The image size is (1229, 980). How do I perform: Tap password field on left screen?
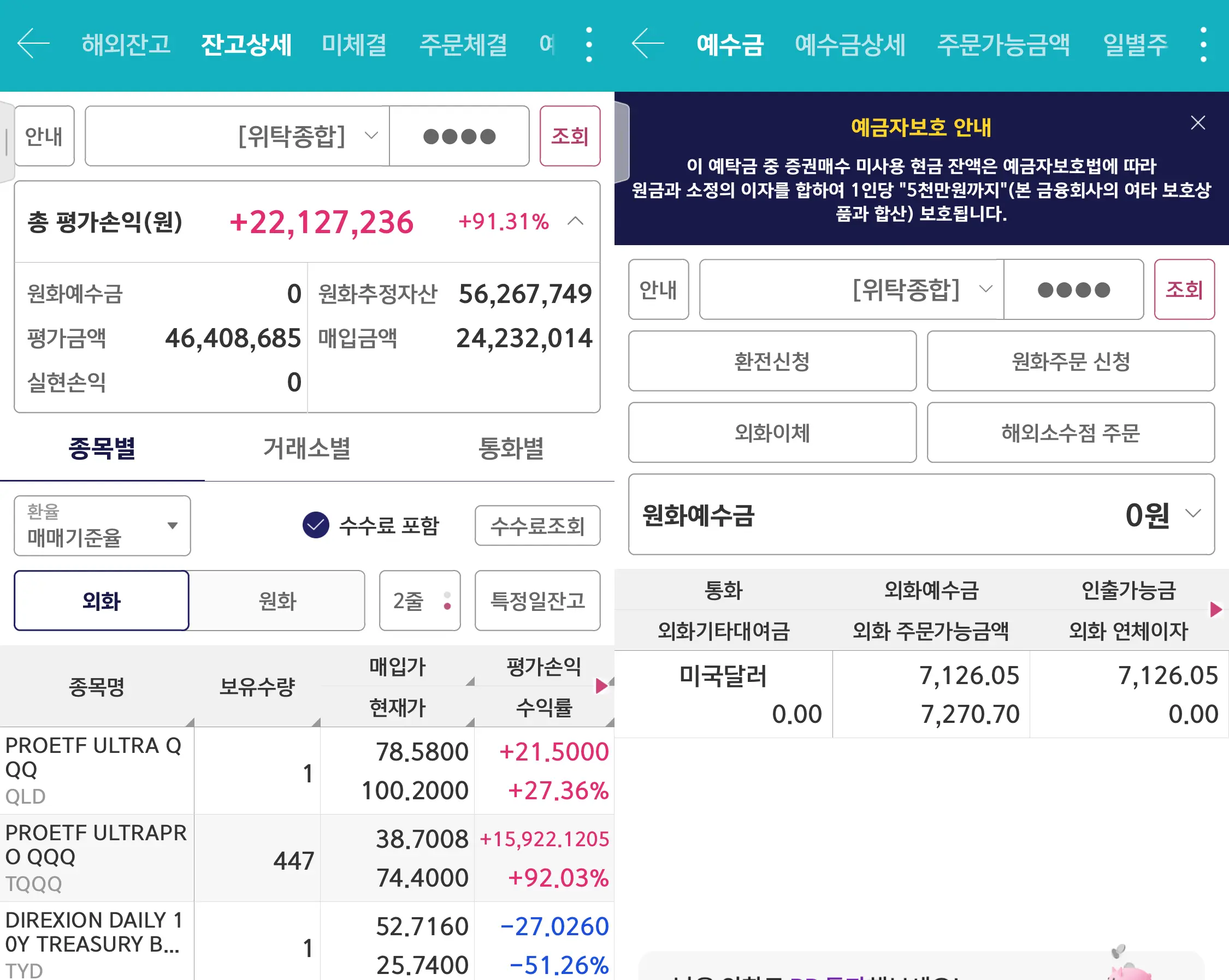[x=459, y=136]
